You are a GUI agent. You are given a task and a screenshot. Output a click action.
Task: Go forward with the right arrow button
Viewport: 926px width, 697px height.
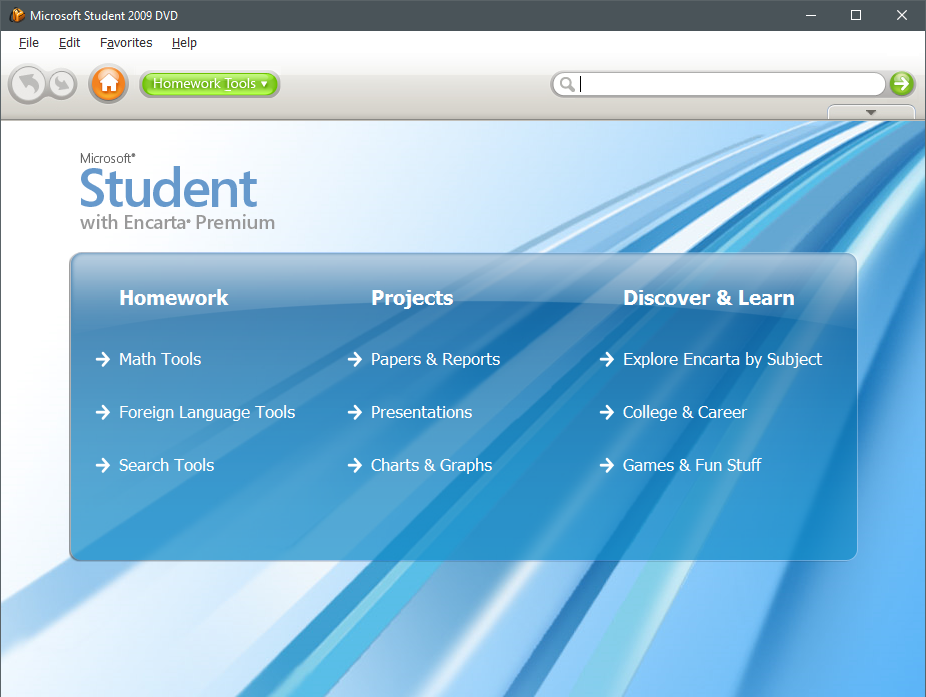click(x=61, y=84)
